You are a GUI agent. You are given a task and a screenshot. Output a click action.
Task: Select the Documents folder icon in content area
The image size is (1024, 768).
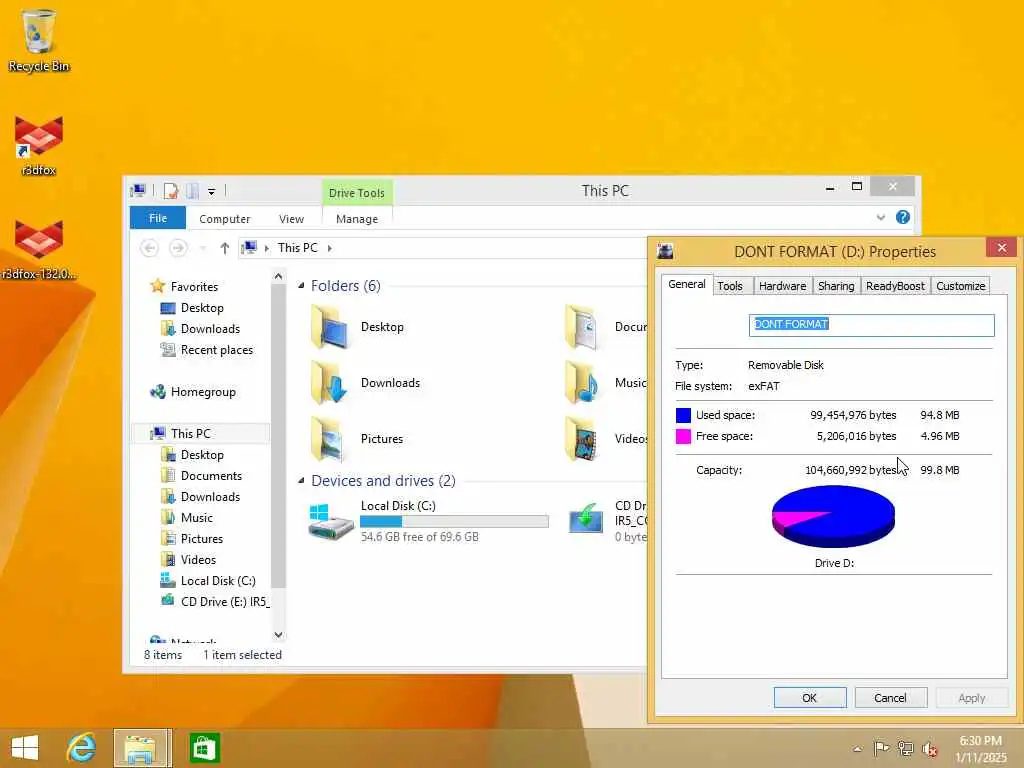tap(583, 327)
